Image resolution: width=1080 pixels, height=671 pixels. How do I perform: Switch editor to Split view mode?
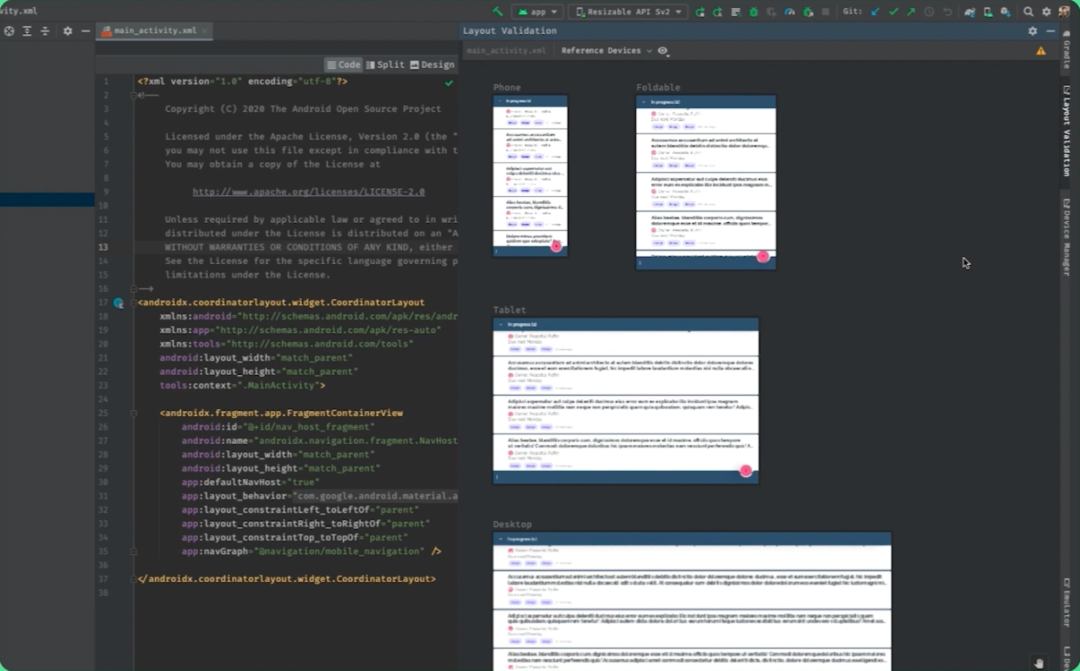click(x=385, y=64)
